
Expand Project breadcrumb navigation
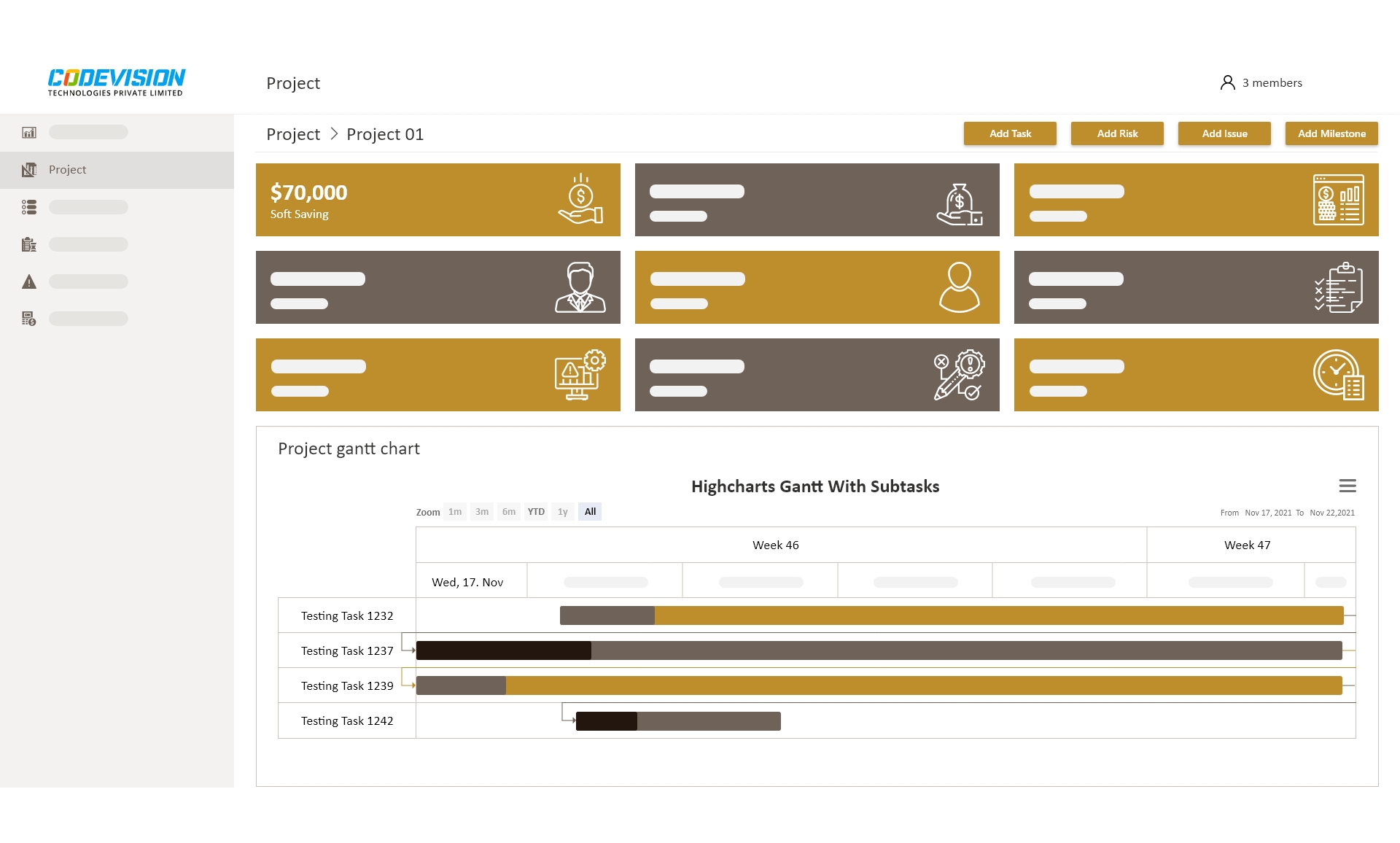tap(290, 134)
